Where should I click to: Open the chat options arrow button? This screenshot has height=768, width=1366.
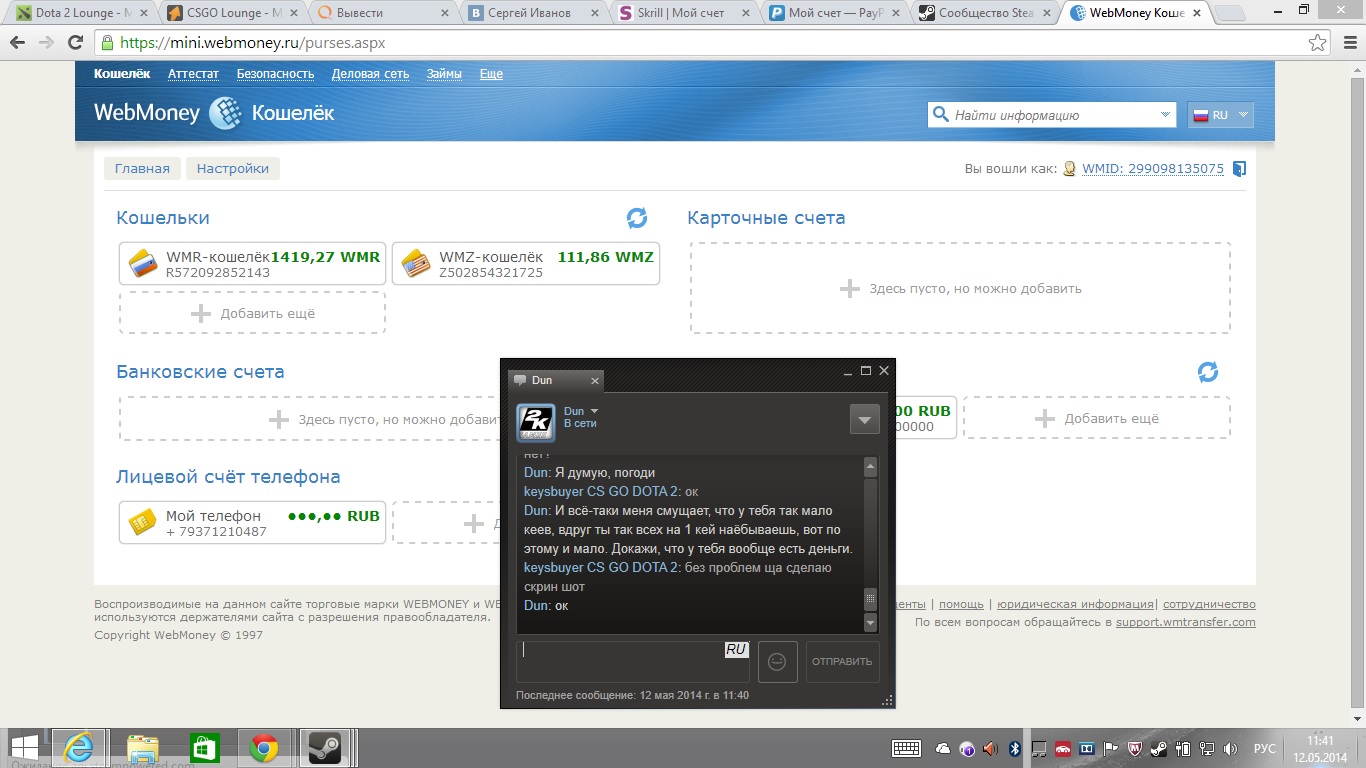(x=864, y=419)
